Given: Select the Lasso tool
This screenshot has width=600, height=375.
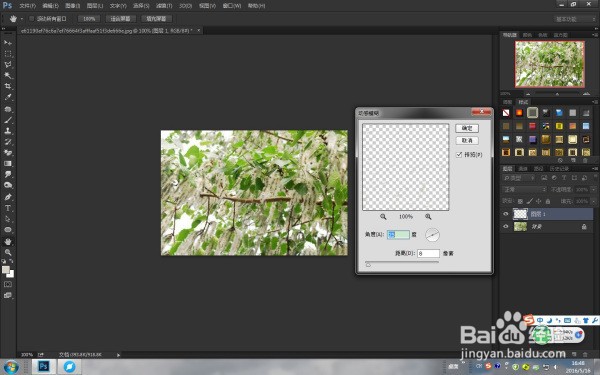Looking at the screenshot, I should tap(8, 64).
